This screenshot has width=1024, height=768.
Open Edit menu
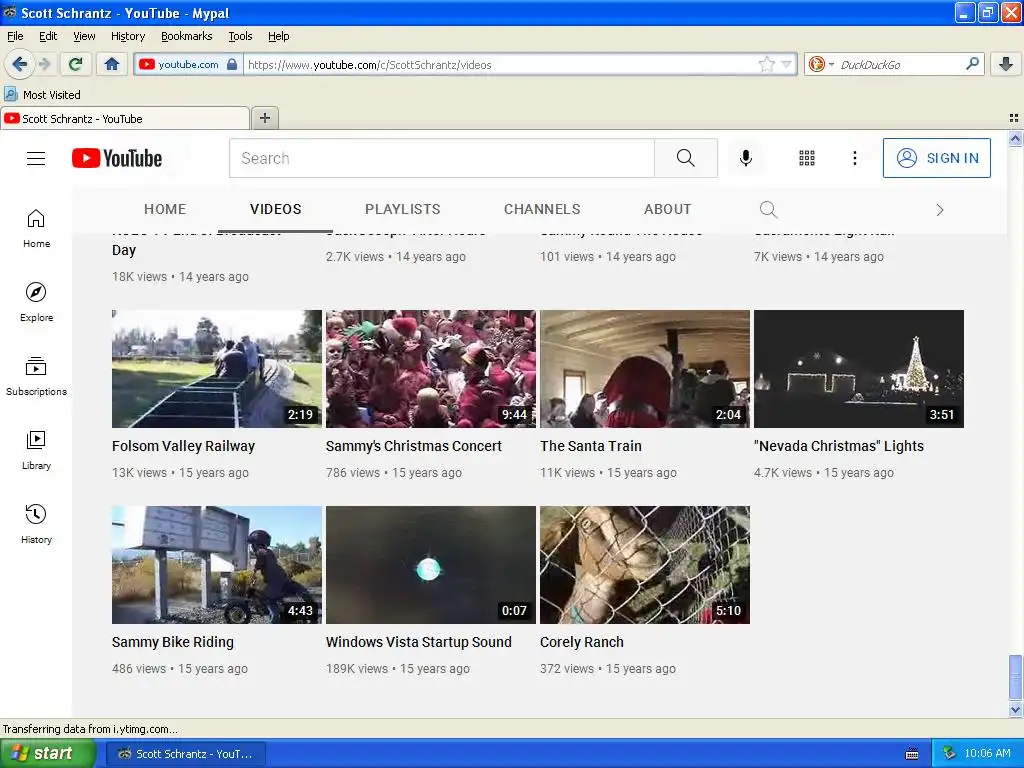pyautogui.click(x=48, y=36)
